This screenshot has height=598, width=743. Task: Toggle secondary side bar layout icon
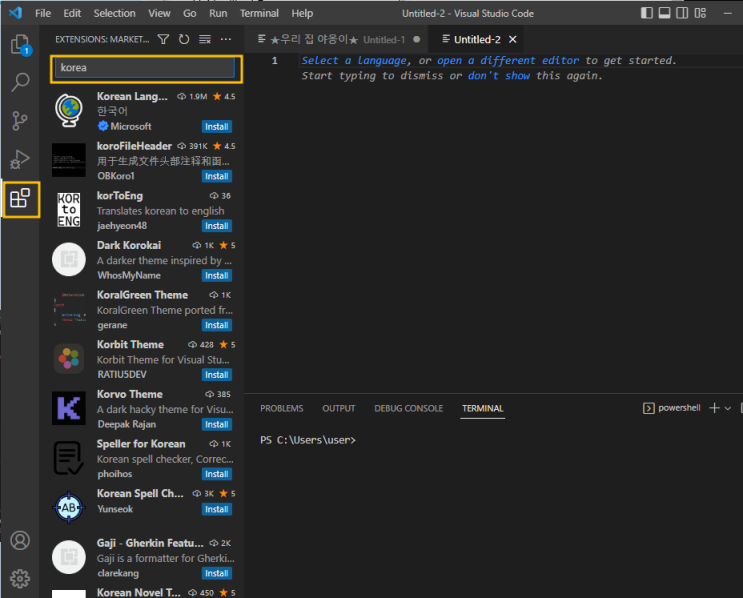click(682, 13)
